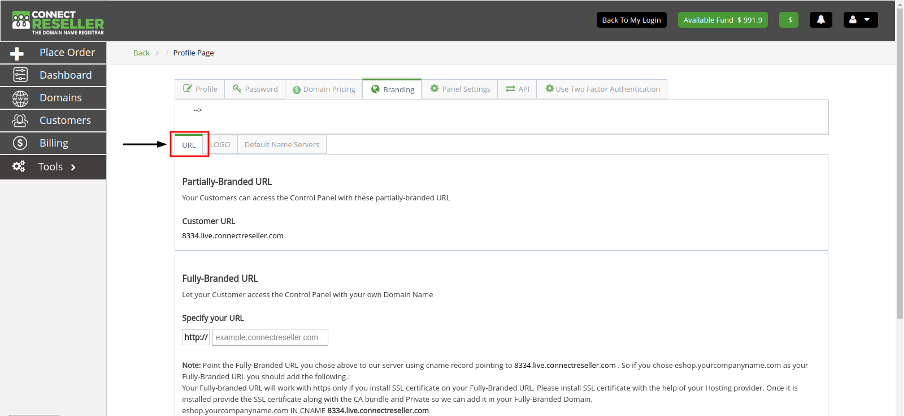Open the Place Order menu item
904x416 pixels.
[53, 53]
